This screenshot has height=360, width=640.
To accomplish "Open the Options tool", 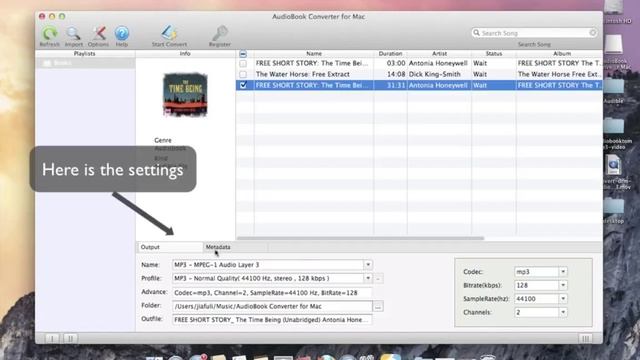I will click(98, 33).
